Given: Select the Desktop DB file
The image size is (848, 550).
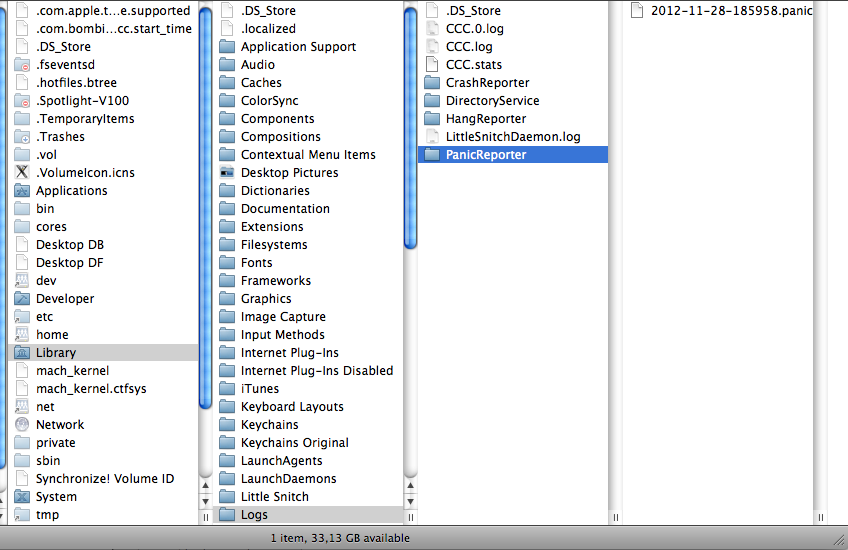Looking at the screenshot, I should pyautogui.click(x=103, y=244).
